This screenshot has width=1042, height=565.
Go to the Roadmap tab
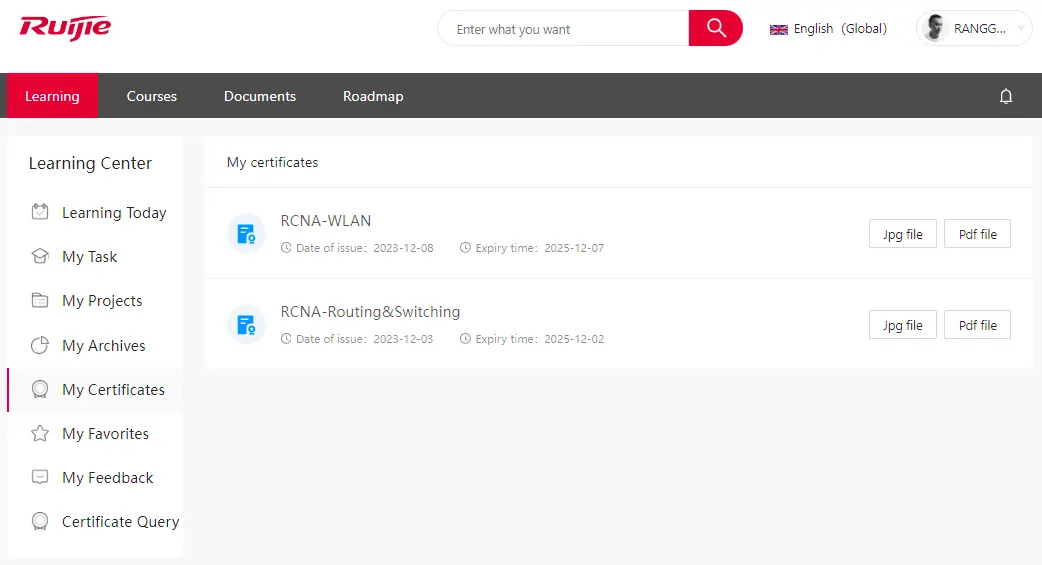373,96
